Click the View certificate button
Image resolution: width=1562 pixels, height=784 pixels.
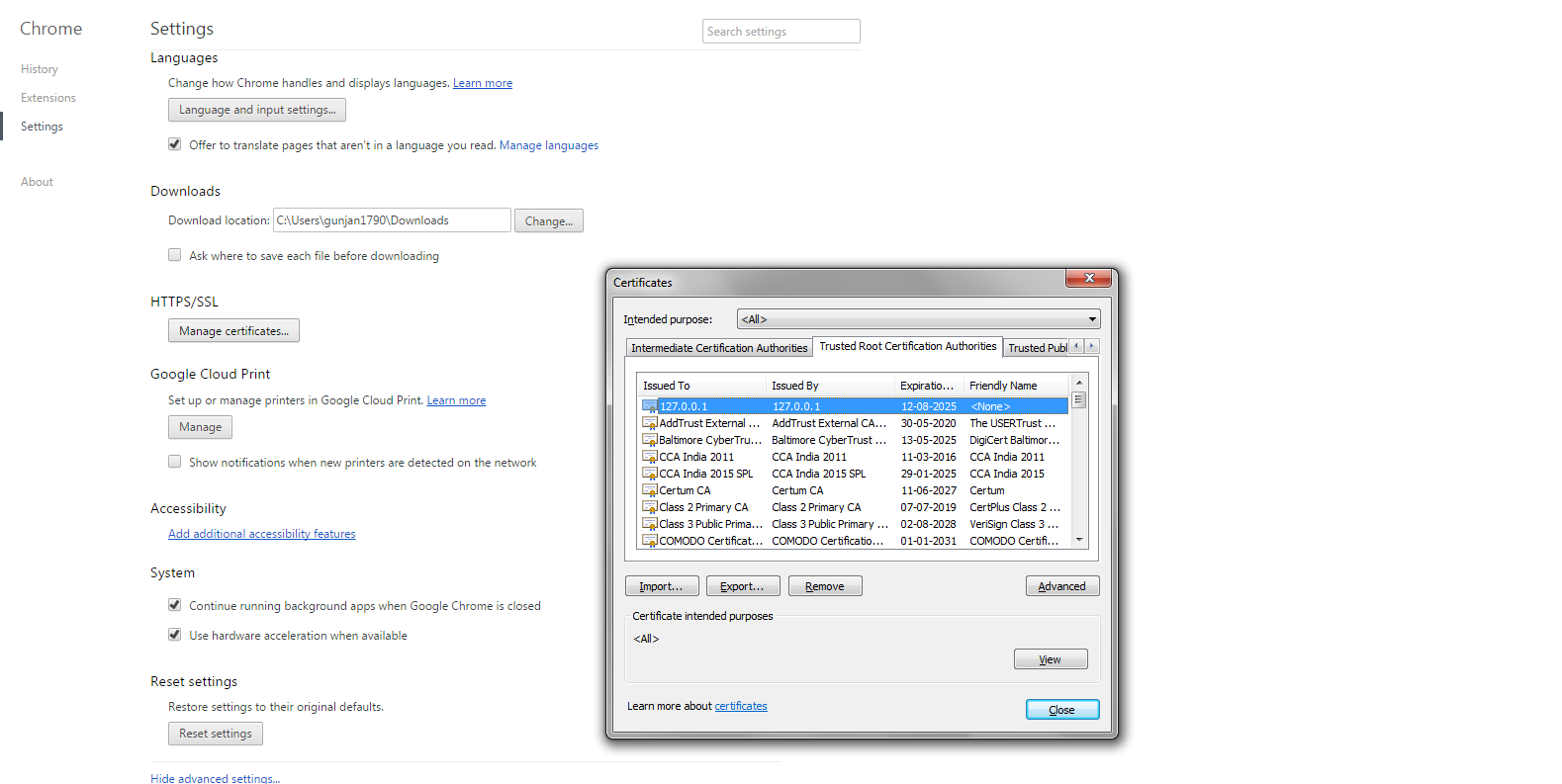pyautogui.click(x=1051, y=659)
